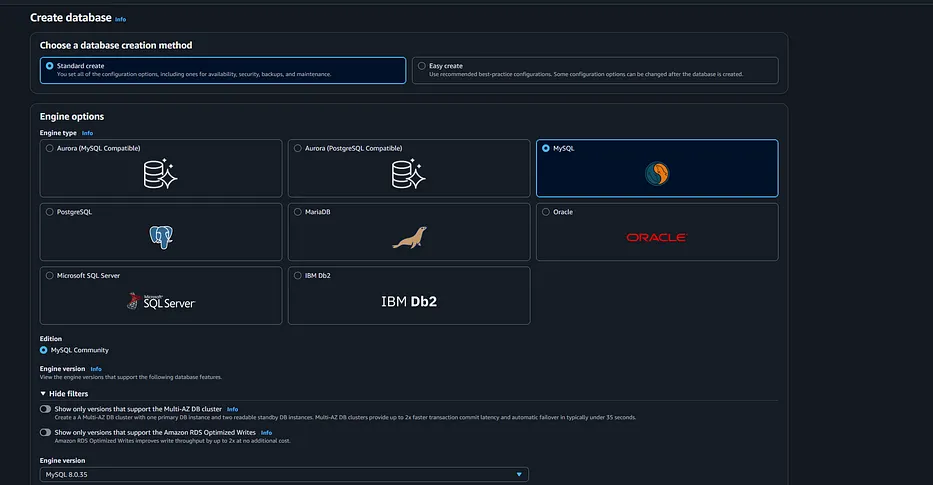Open Info link beside Engine version heading
The height and width of the screenshot is (485, 933).
pos(96,369)
